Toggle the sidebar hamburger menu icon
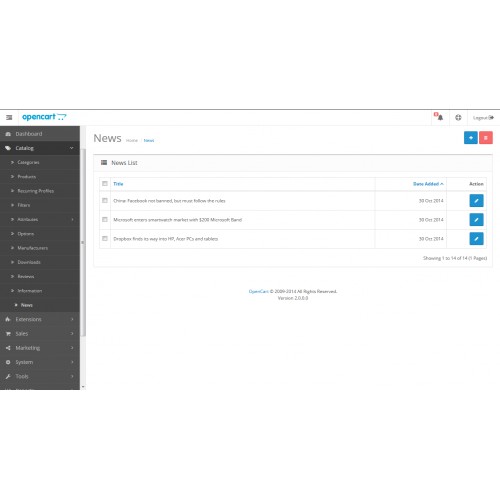 (9, 117)
